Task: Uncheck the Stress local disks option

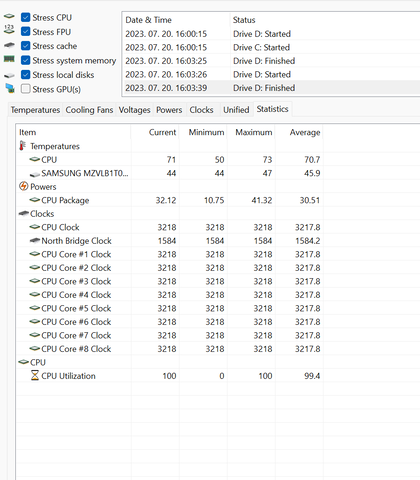Action: point(25,74)
